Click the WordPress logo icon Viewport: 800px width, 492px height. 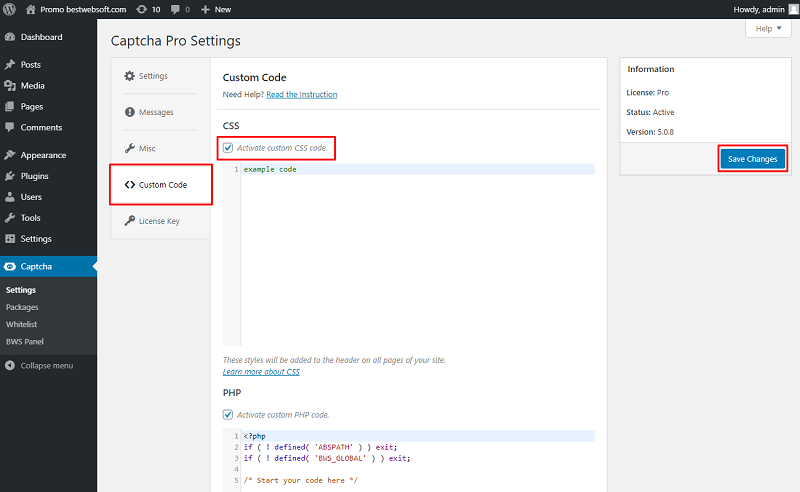(9, 9)
